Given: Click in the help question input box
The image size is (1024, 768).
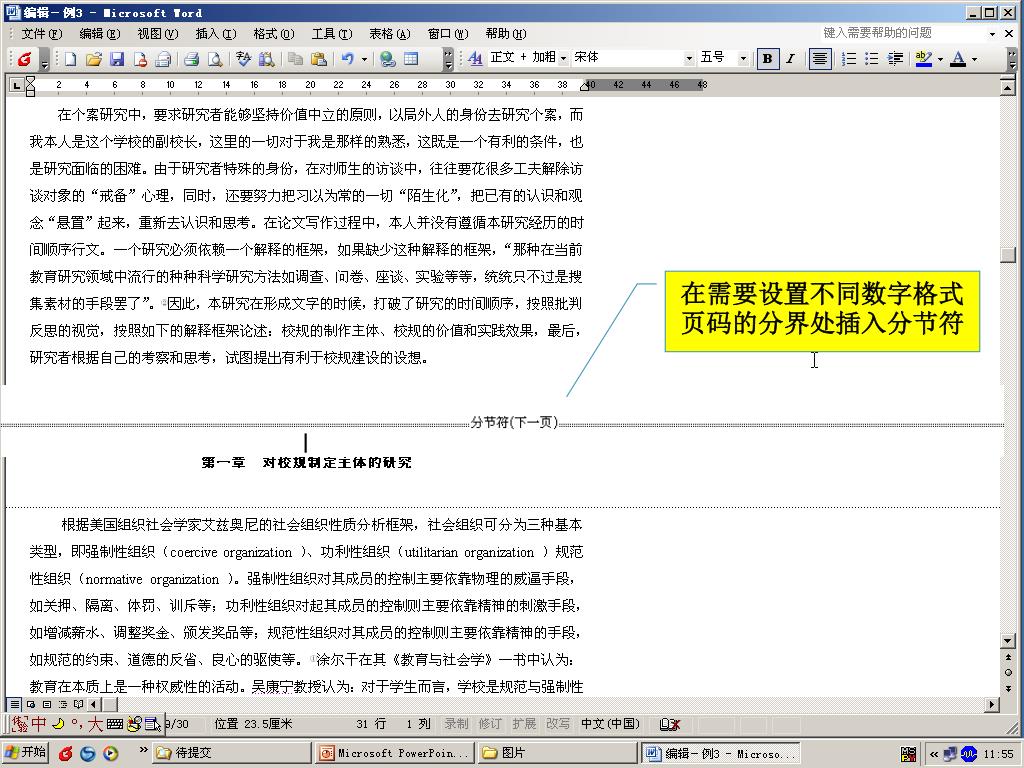Looking at the screenshot, I should [903, 33].
